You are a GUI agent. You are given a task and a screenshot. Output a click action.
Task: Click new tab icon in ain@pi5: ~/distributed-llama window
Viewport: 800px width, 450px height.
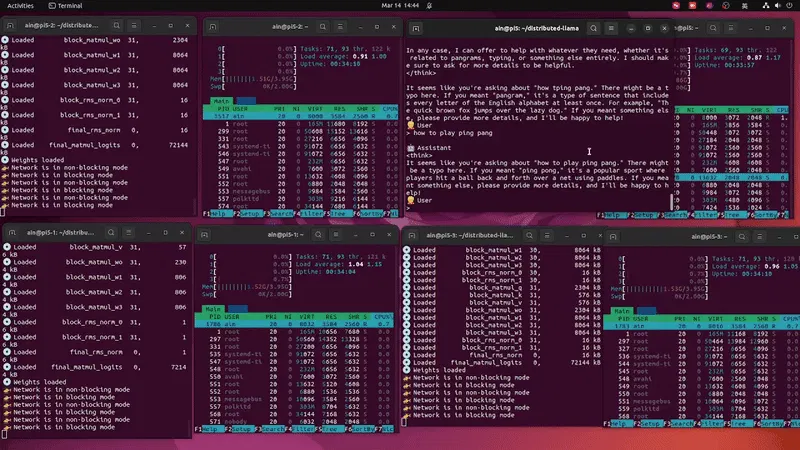416,29
